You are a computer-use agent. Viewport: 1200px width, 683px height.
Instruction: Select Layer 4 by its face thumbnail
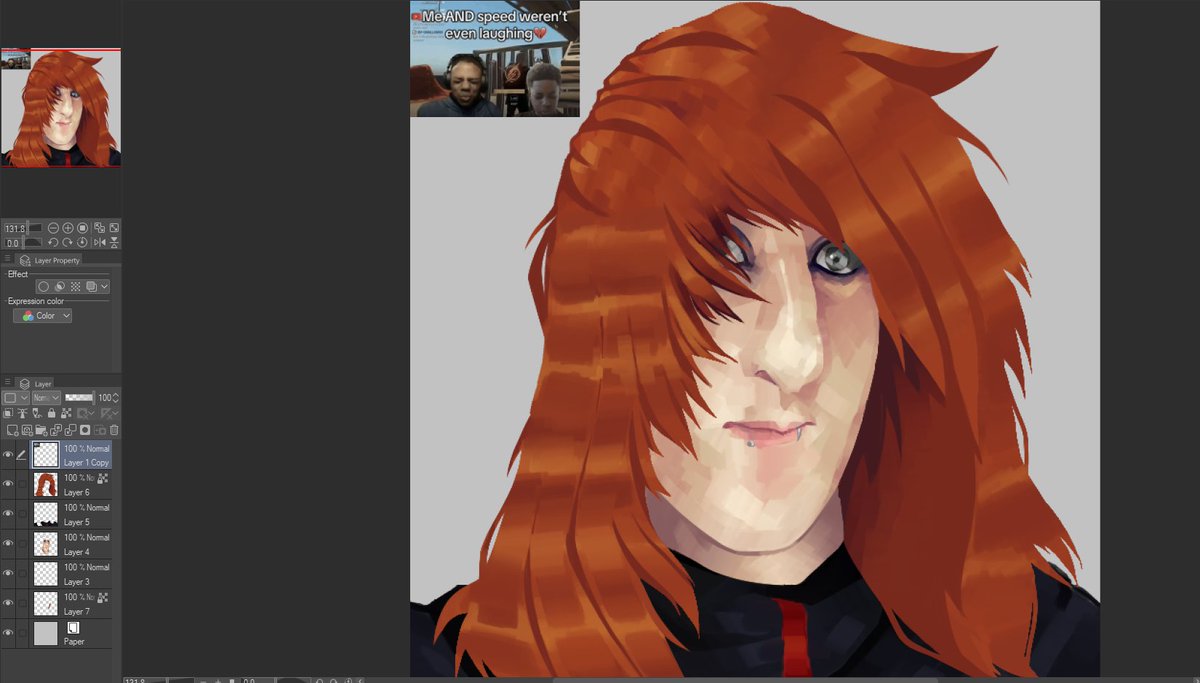click(46, 543)
